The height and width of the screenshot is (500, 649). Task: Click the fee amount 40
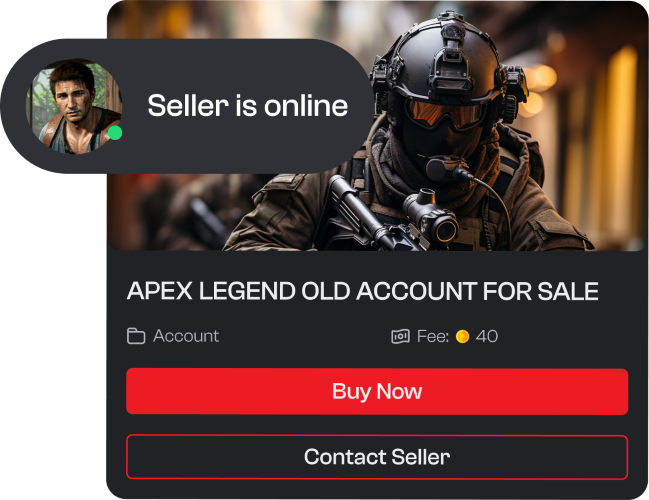[x=487, y=336]
